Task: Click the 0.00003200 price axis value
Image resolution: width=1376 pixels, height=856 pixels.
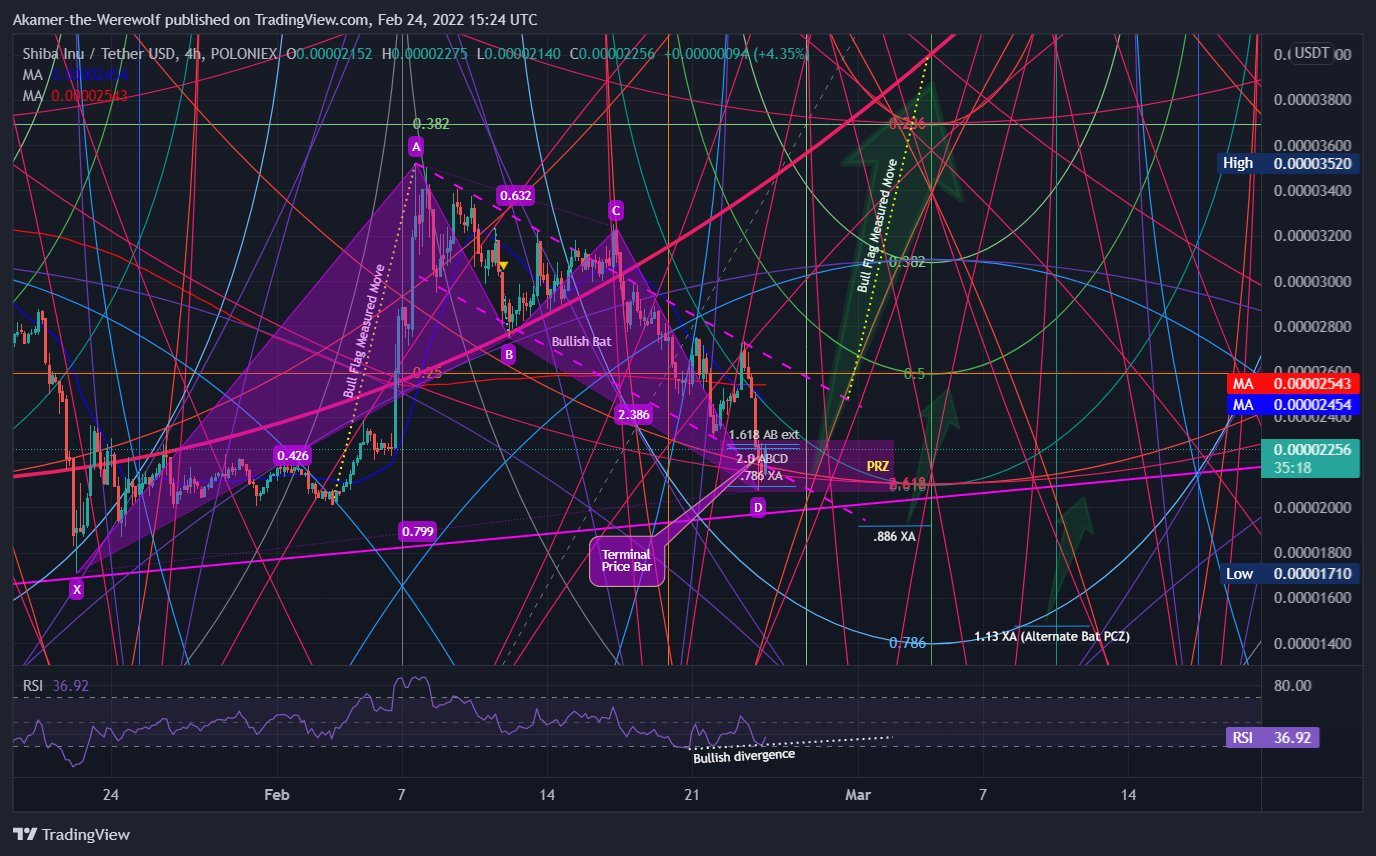Action: [x=1311, y=236]
